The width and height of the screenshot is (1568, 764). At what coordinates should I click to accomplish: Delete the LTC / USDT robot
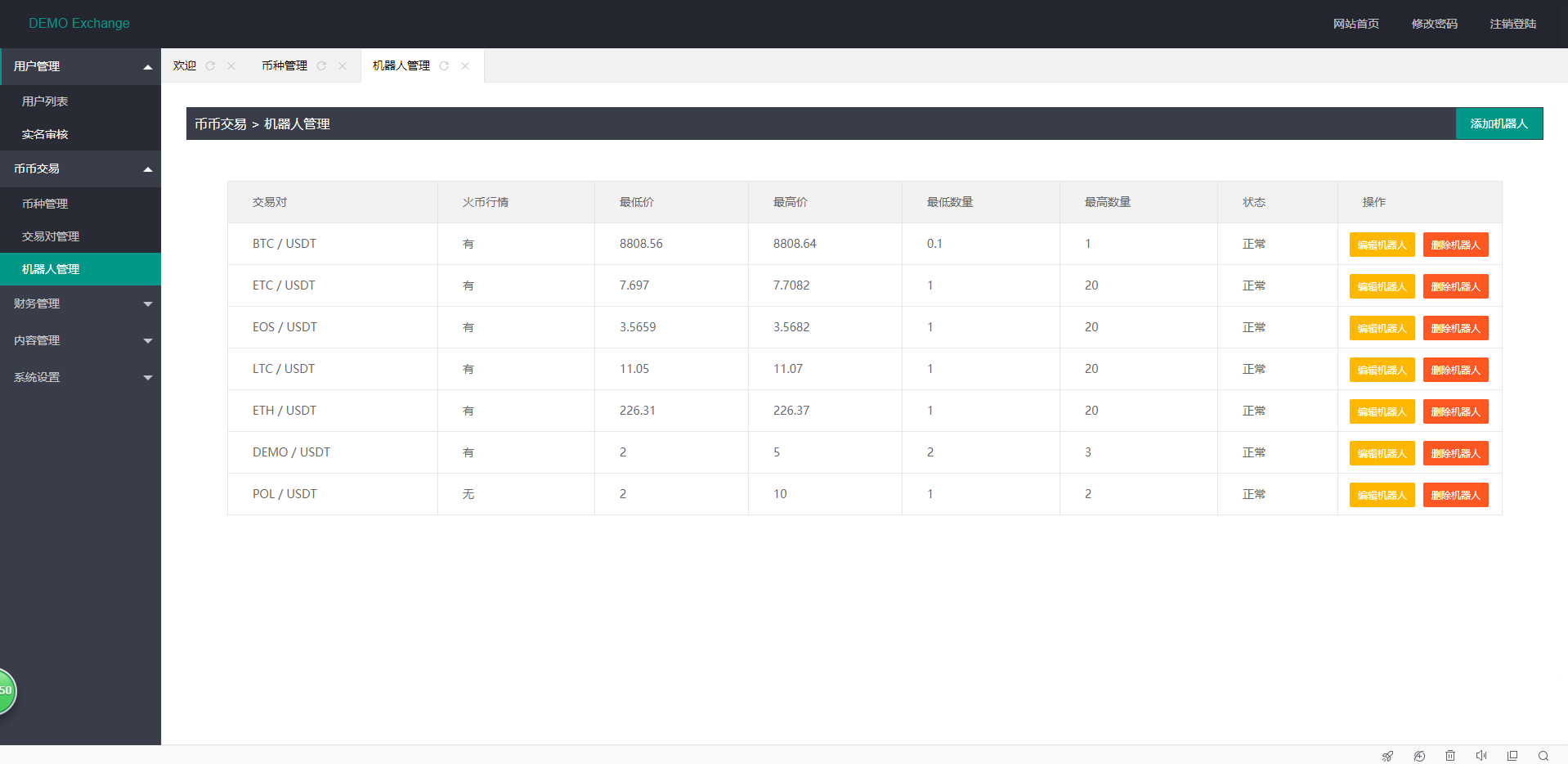pyautogui.click(x=1456, y=370)
